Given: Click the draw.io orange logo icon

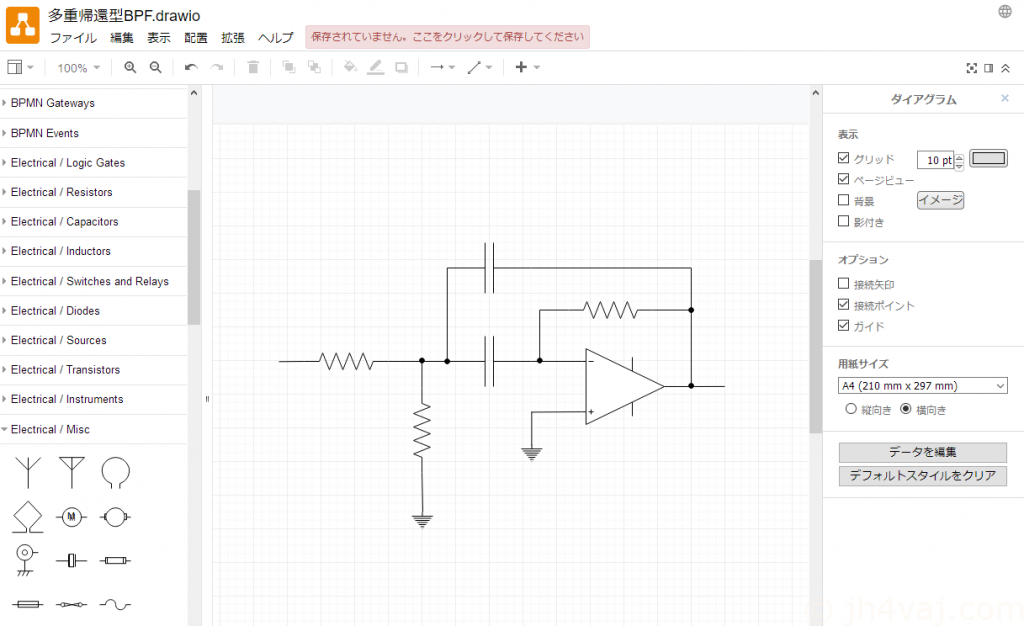Looking at the screenshot, I should [x=23, y=25].
